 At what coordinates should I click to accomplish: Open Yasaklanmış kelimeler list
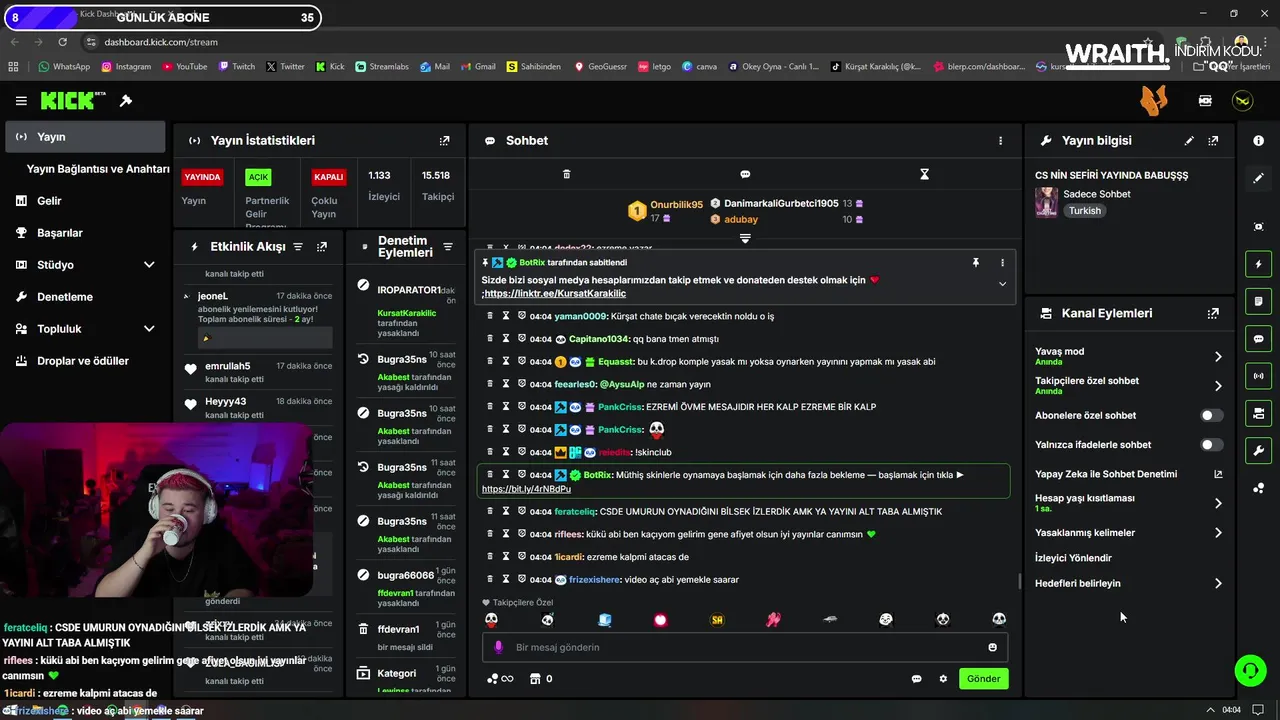click(1217, 533)
